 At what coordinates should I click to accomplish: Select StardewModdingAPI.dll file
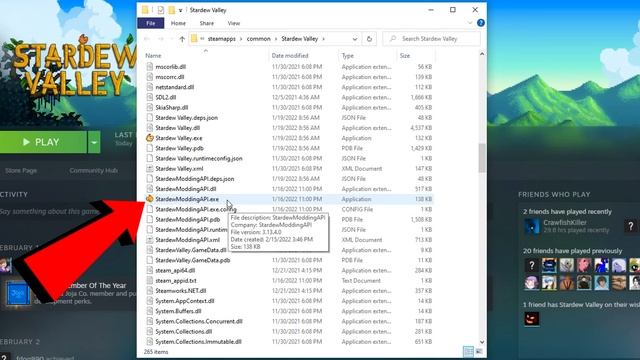(x=186, y=189)
